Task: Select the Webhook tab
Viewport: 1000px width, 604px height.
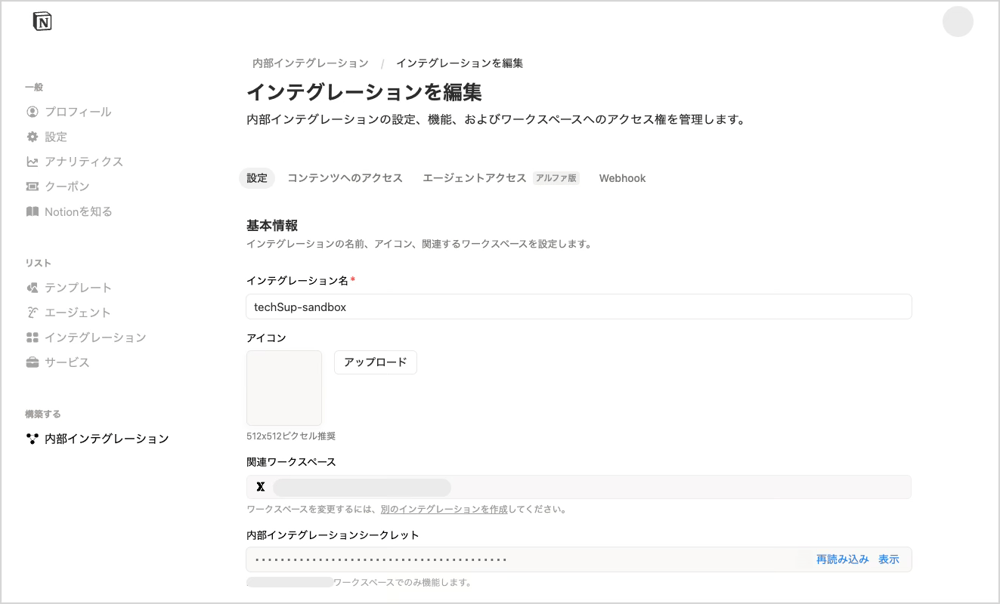Action: pyautogui.click(x=622, y=178)
